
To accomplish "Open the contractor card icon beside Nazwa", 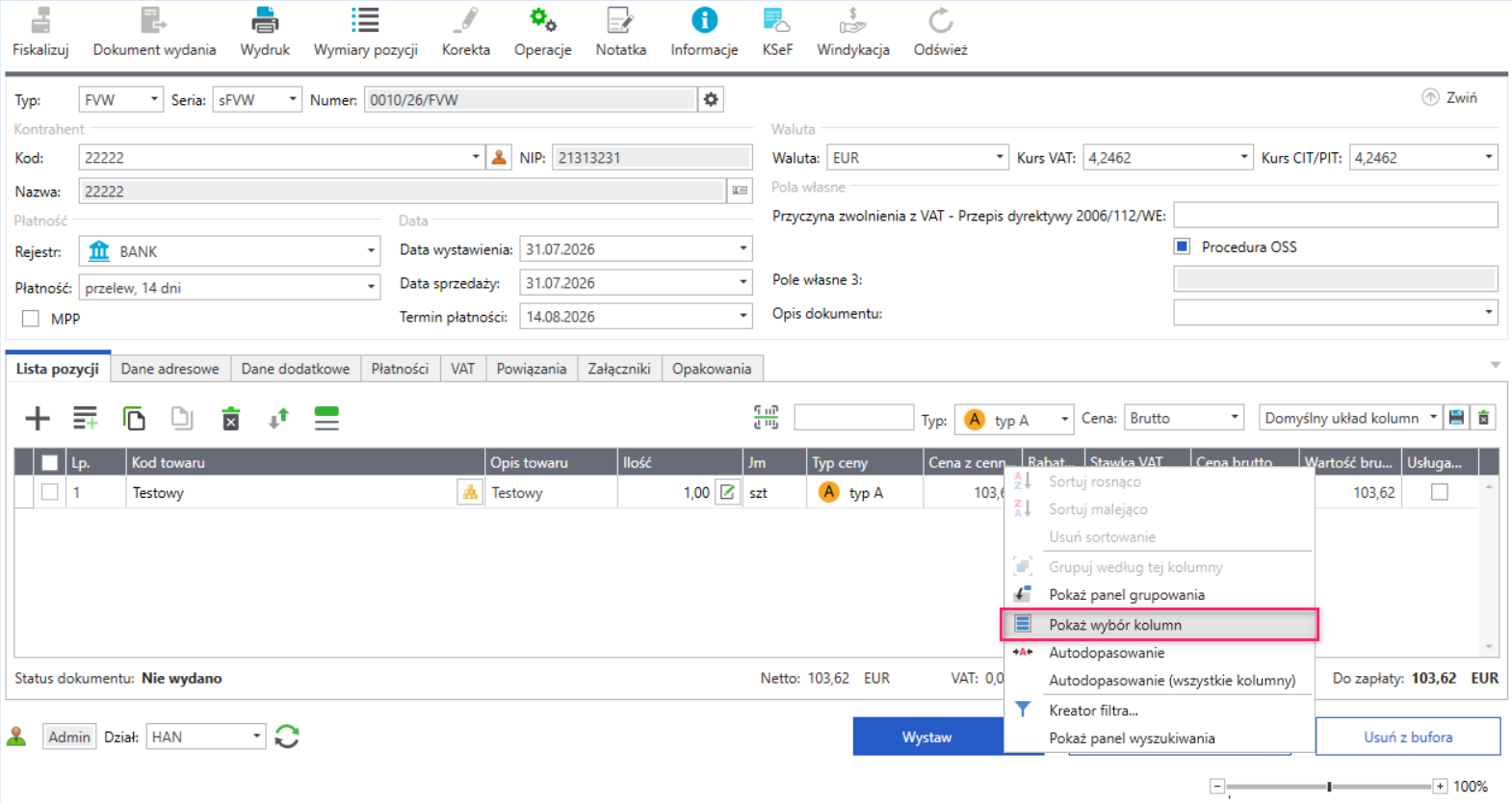I will coord(740,191).
